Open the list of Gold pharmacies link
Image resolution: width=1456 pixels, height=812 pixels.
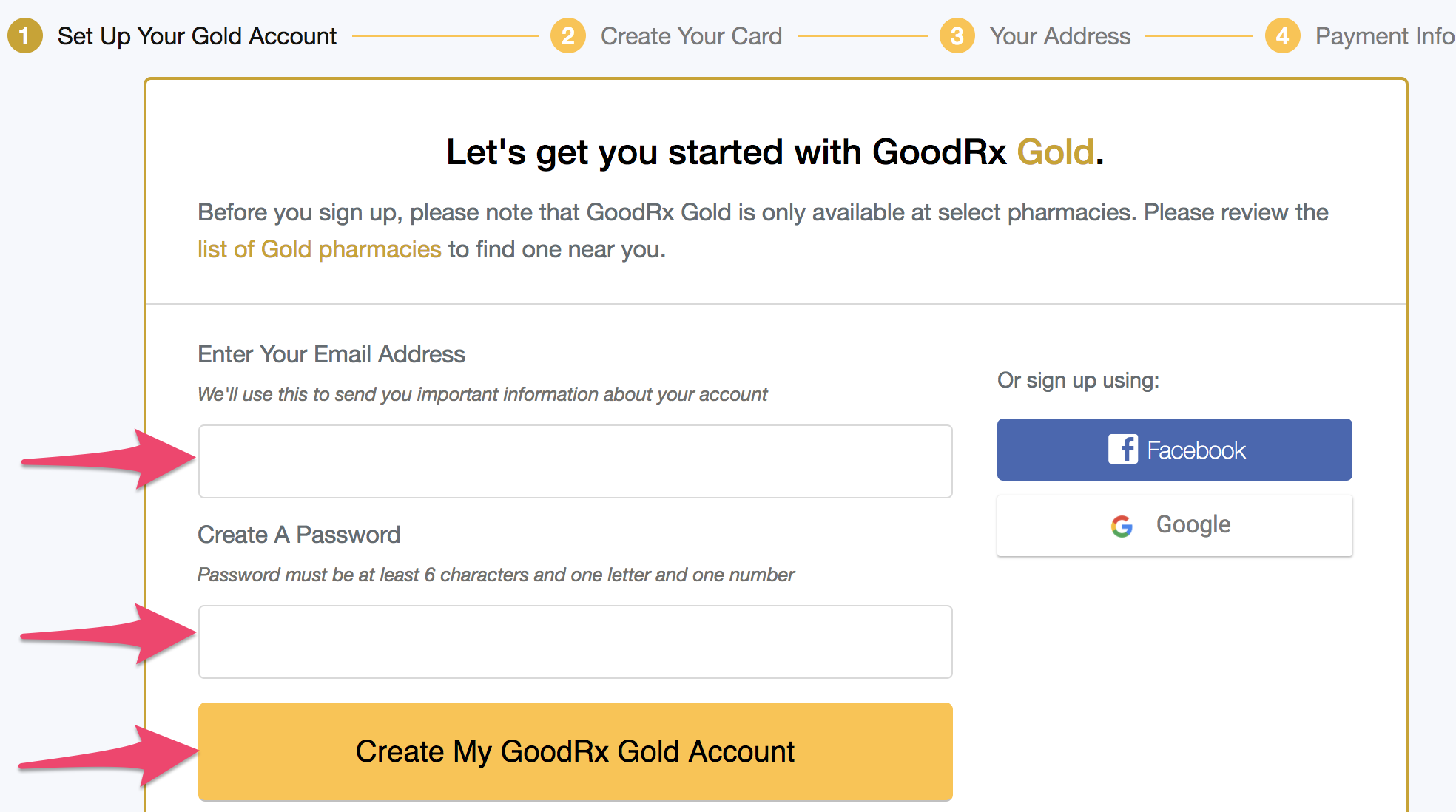pyautogui.click(x=320, y=249)
